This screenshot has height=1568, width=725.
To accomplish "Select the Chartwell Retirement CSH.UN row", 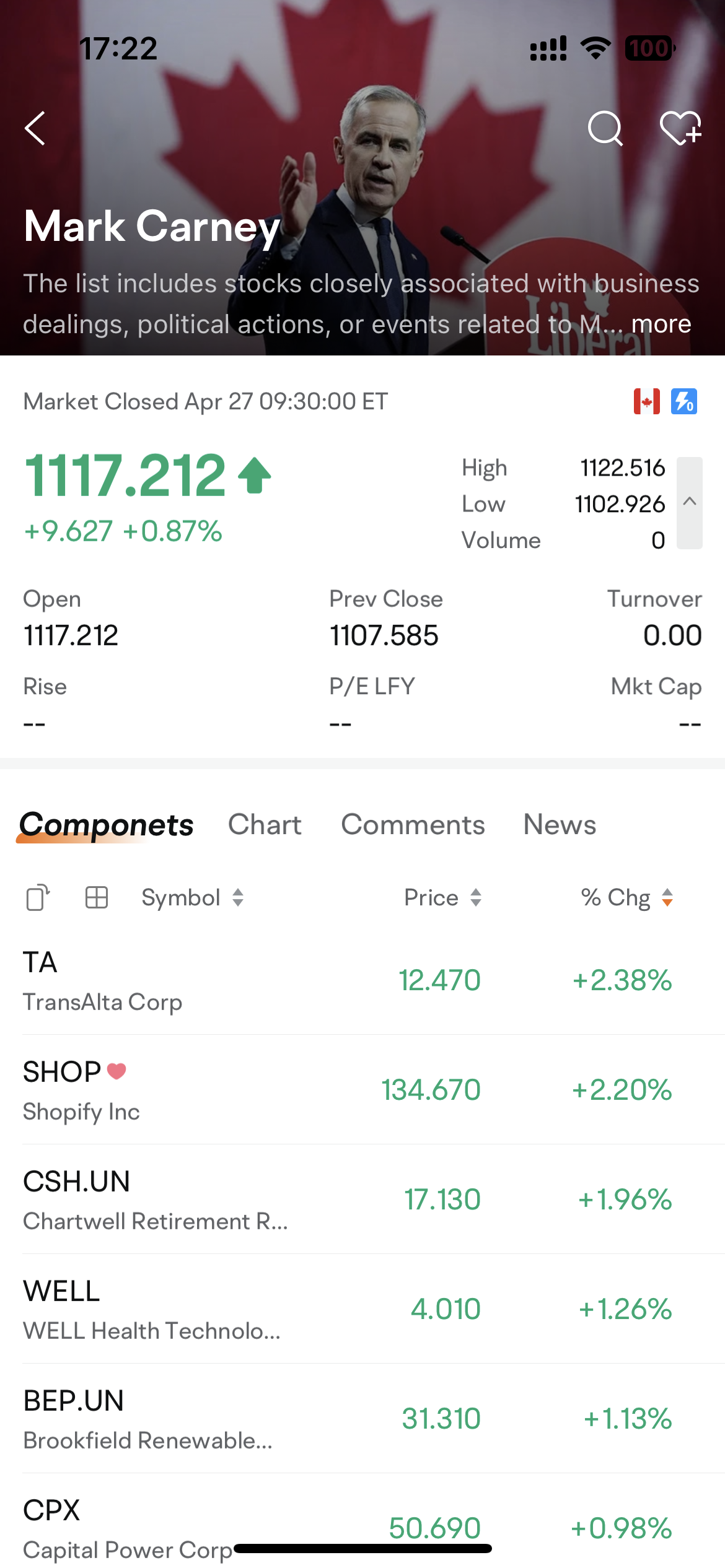I will click(362, 1200).
